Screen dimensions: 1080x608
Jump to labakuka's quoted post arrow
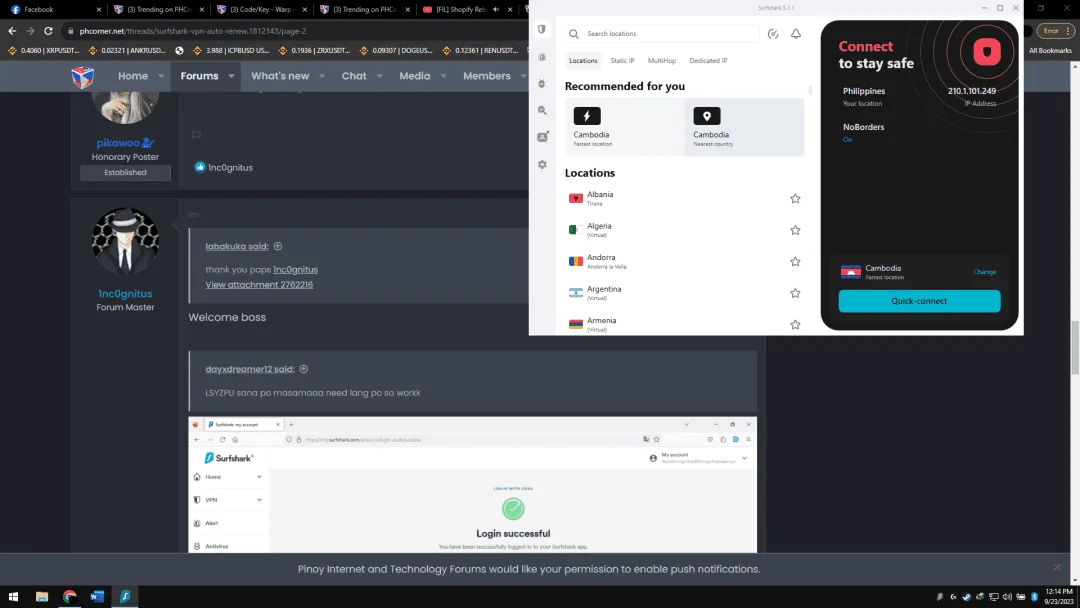pyautogui.click(x=278, y=247)
